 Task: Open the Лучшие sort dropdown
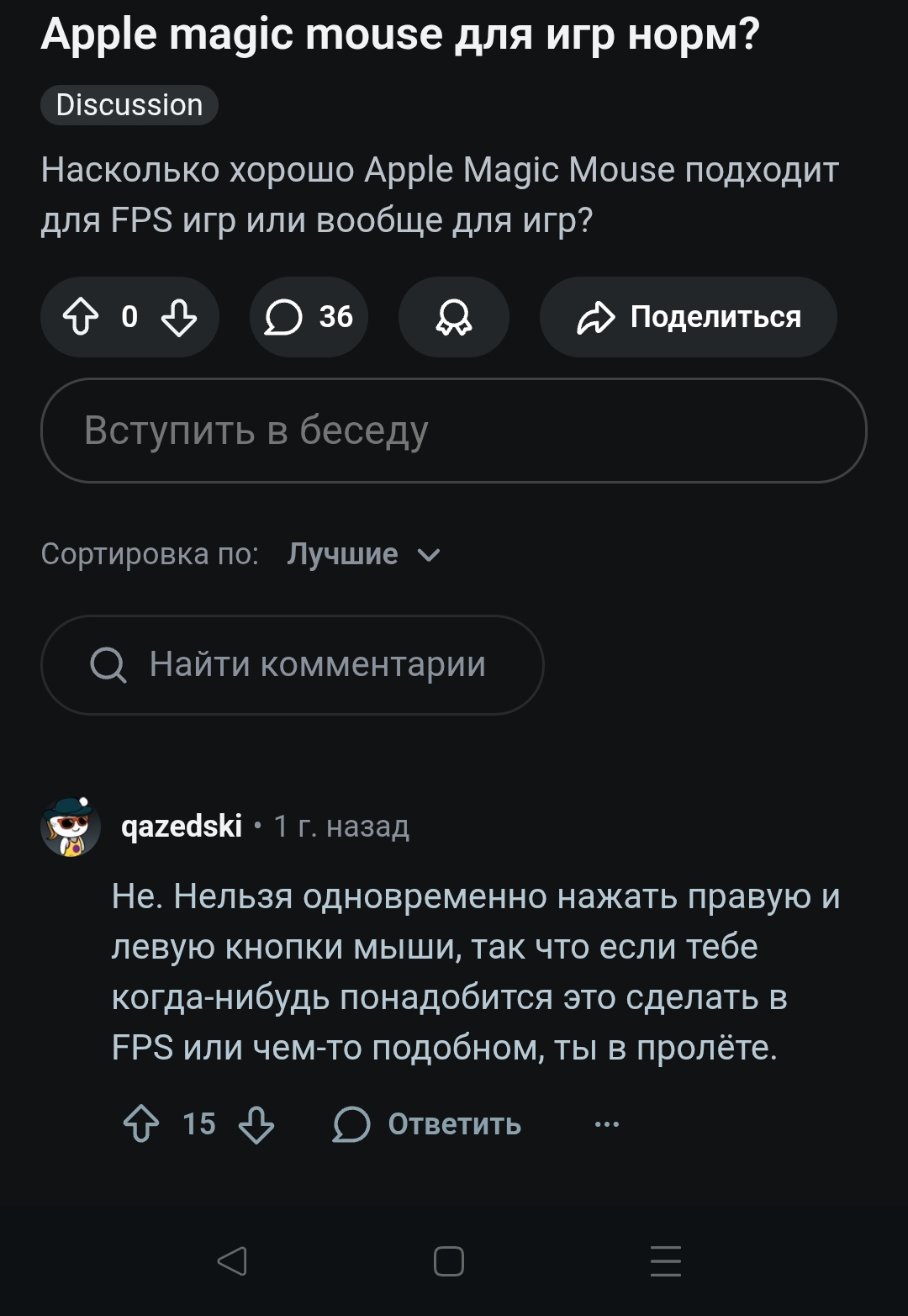coord(343,554)
